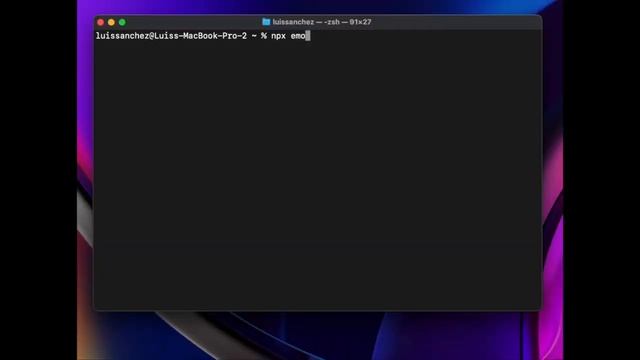640x360 pixels.
Task: Minimize Terminal using the yellow button
Action: click(111, 22)
